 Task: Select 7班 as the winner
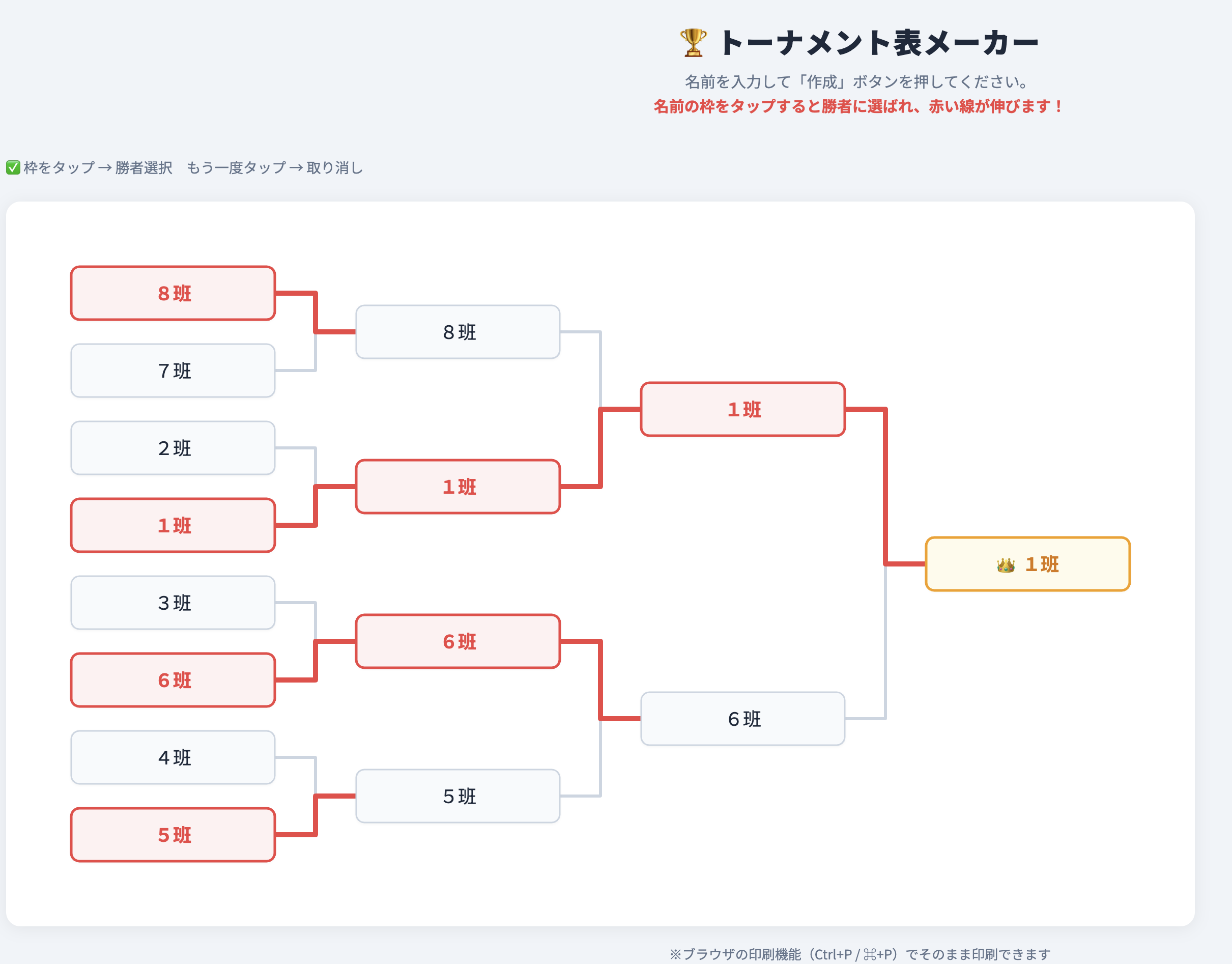[173, 371]
